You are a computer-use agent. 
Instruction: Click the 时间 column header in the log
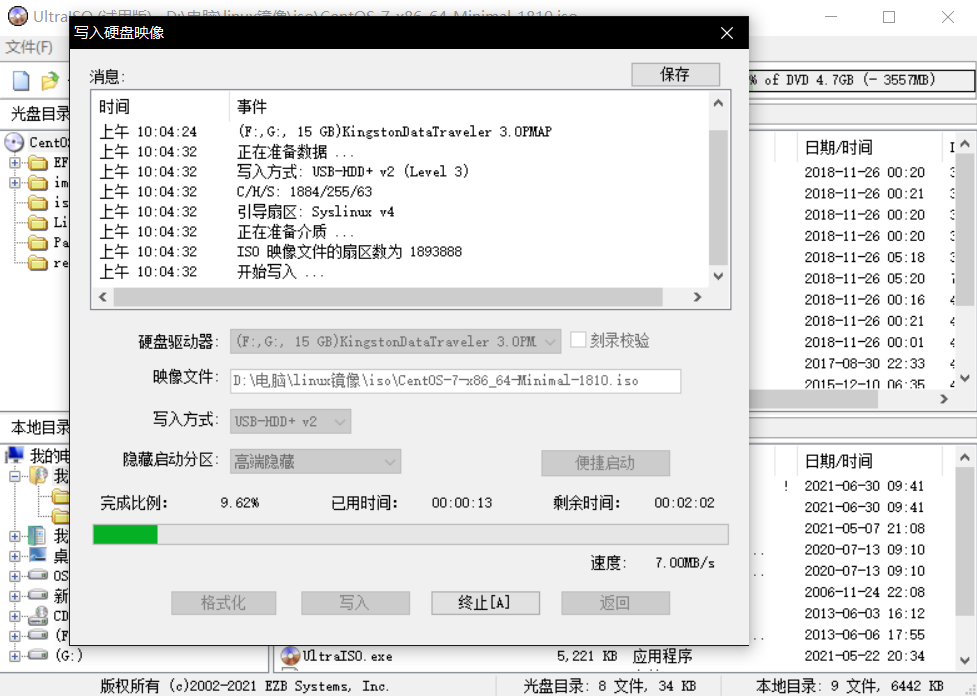161,107
